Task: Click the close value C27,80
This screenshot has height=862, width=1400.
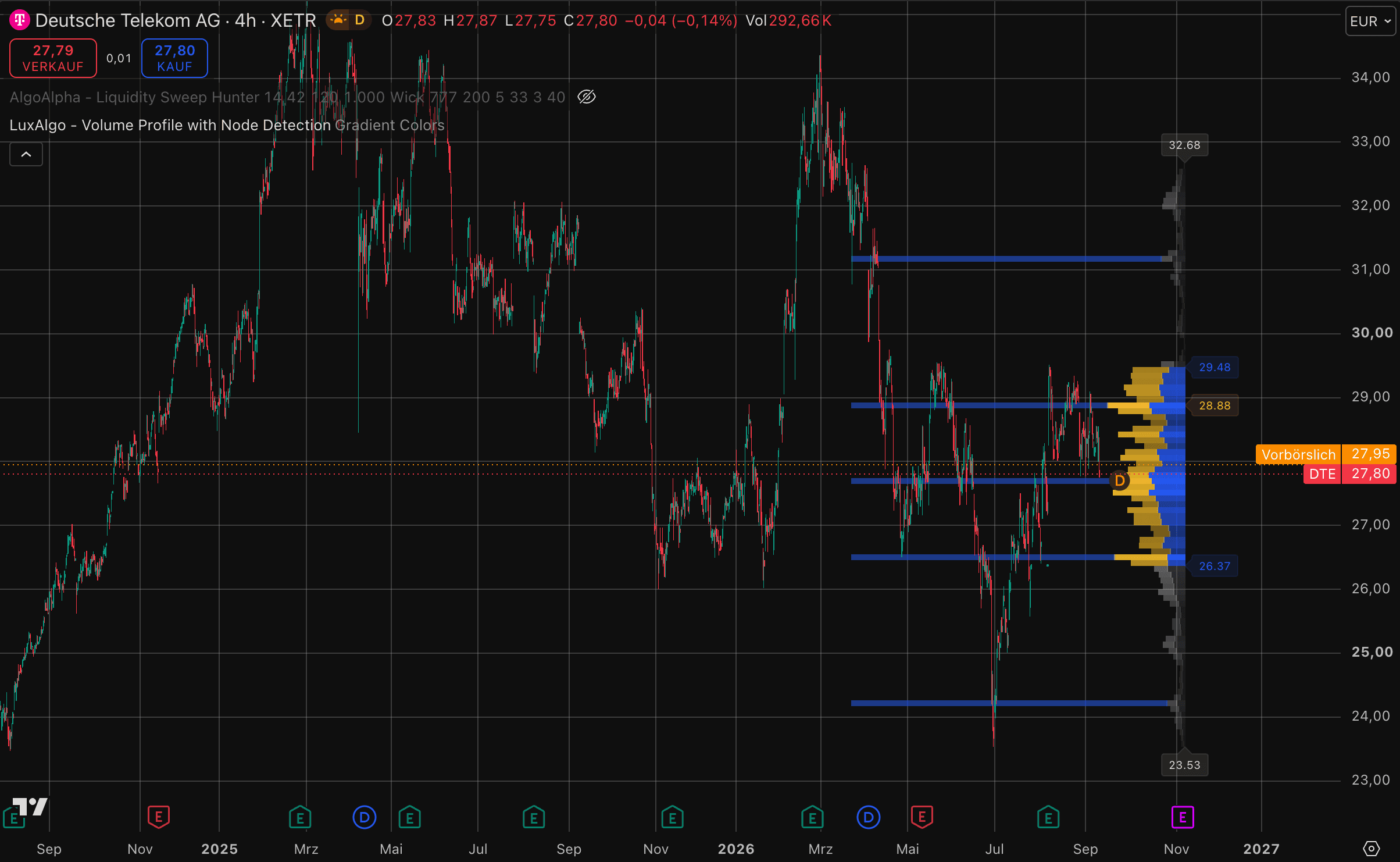Action: 591,21
